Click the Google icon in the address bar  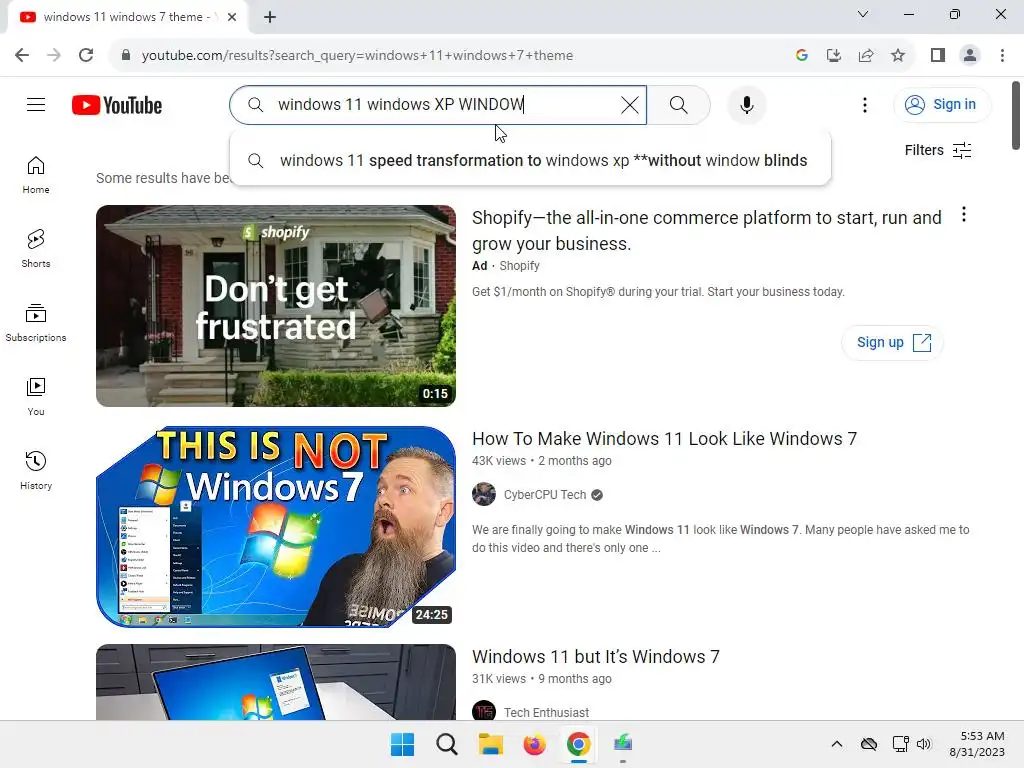[x=802, y=56]
